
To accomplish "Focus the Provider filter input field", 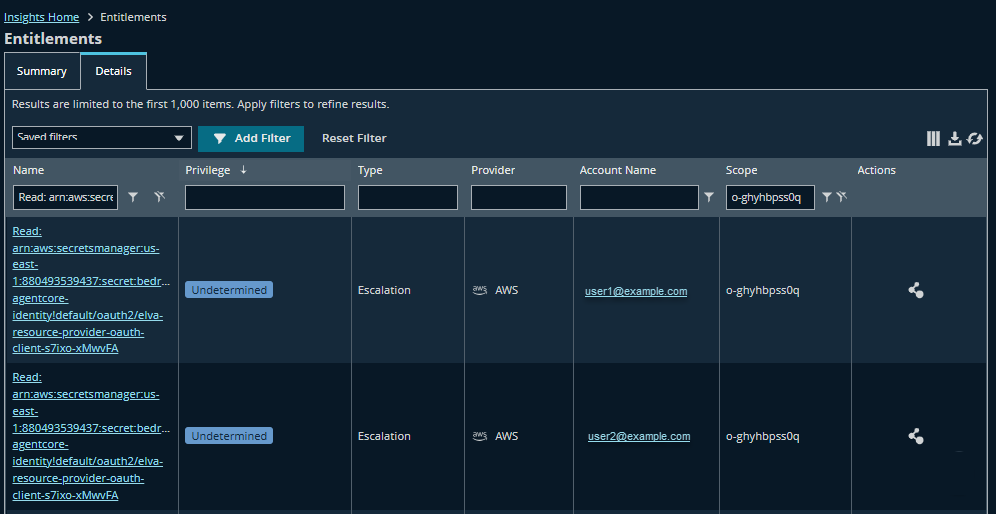I will point(519,198).
